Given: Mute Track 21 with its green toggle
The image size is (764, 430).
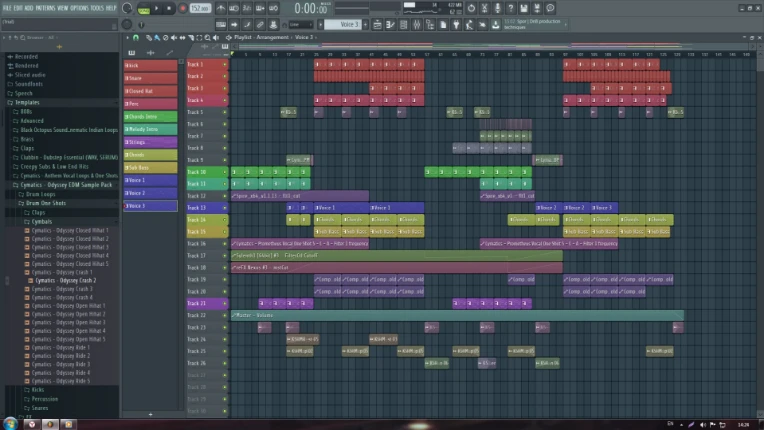Looking at the screenshot, I should pyautogui.click(x=225, y=303).
